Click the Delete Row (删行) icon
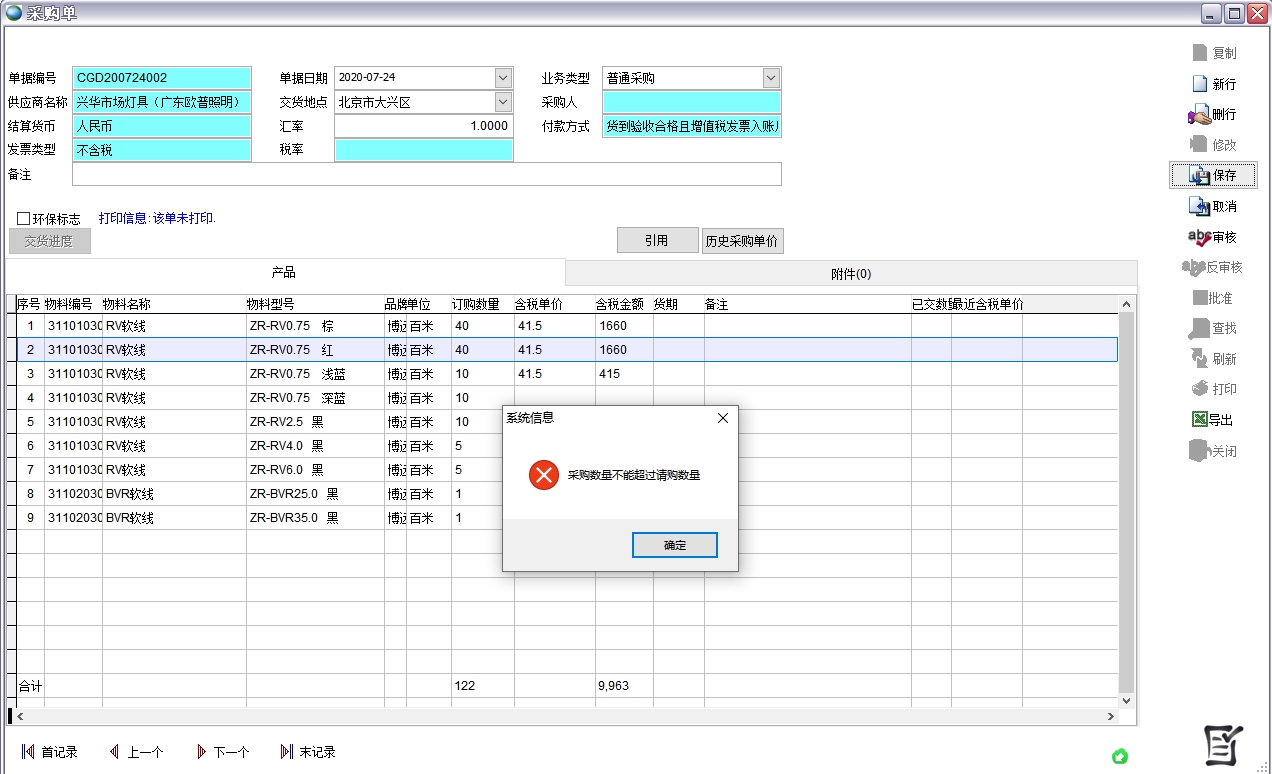The width and height of the screenshot is (1272, 774). 1199,115
